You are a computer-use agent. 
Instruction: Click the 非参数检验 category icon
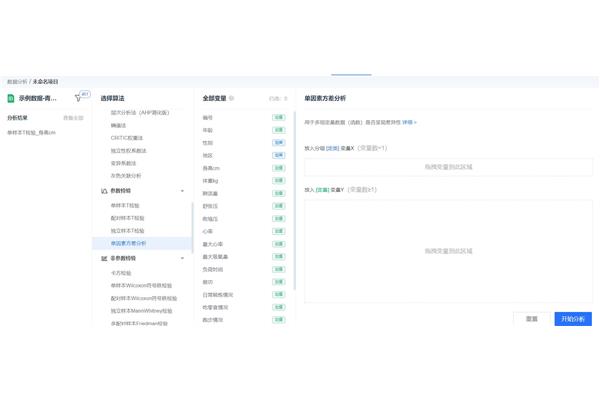point(104,259)
